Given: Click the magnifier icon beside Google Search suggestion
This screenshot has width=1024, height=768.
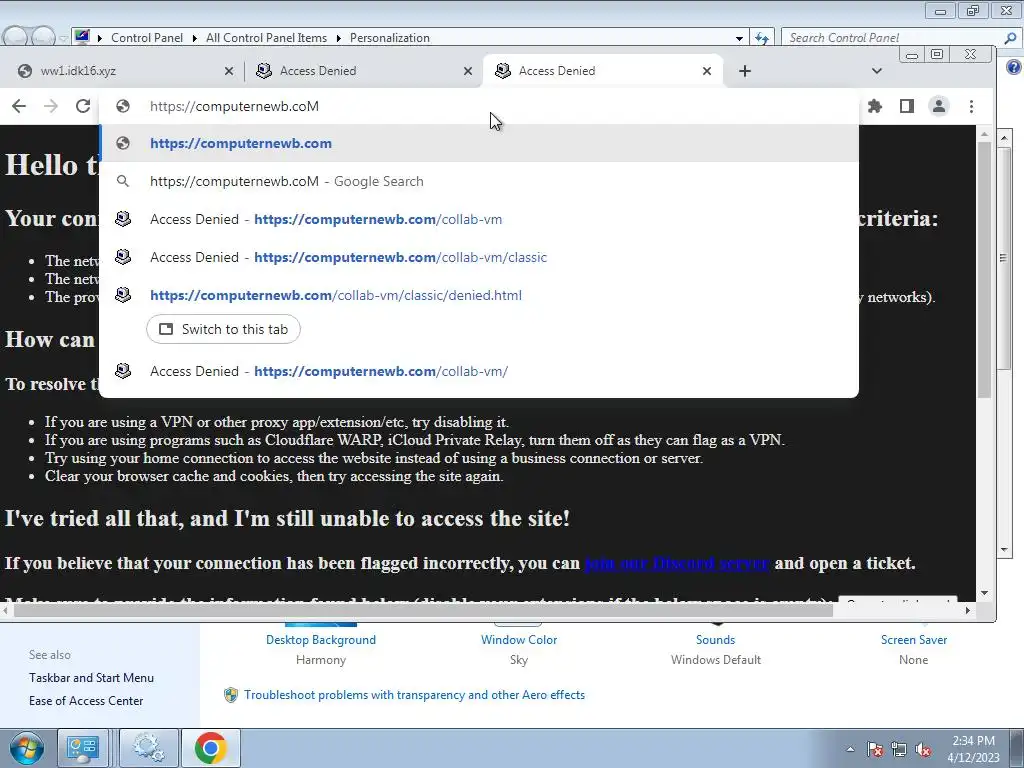Looking at the screenshot, I should [123, 181].
